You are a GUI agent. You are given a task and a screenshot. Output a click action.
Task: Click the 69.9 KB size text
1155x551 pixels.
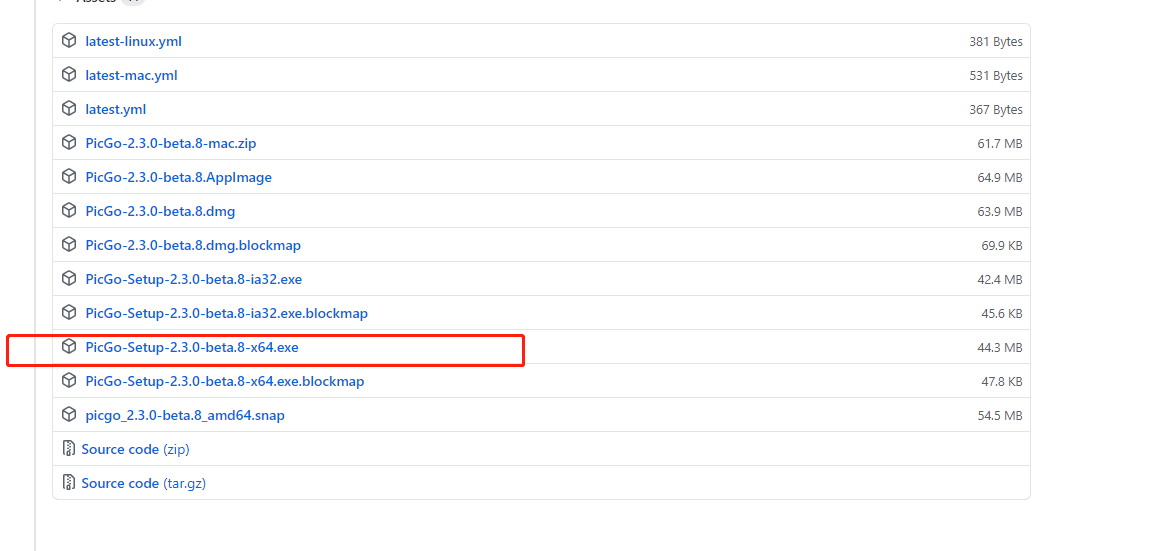[x=1002, y=245]
